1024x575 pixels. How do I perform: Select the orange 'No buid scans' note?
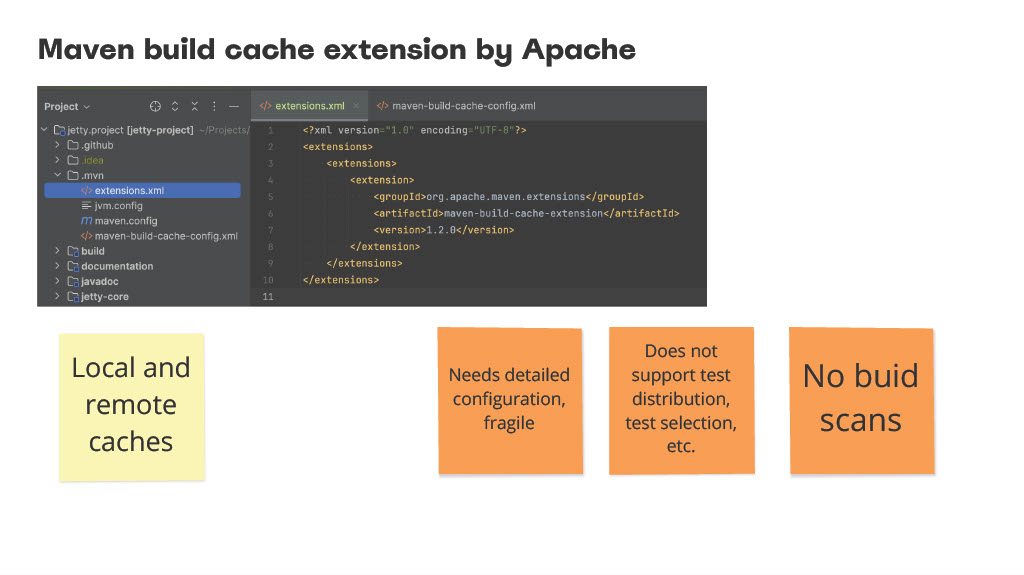[x=861, y=401]
